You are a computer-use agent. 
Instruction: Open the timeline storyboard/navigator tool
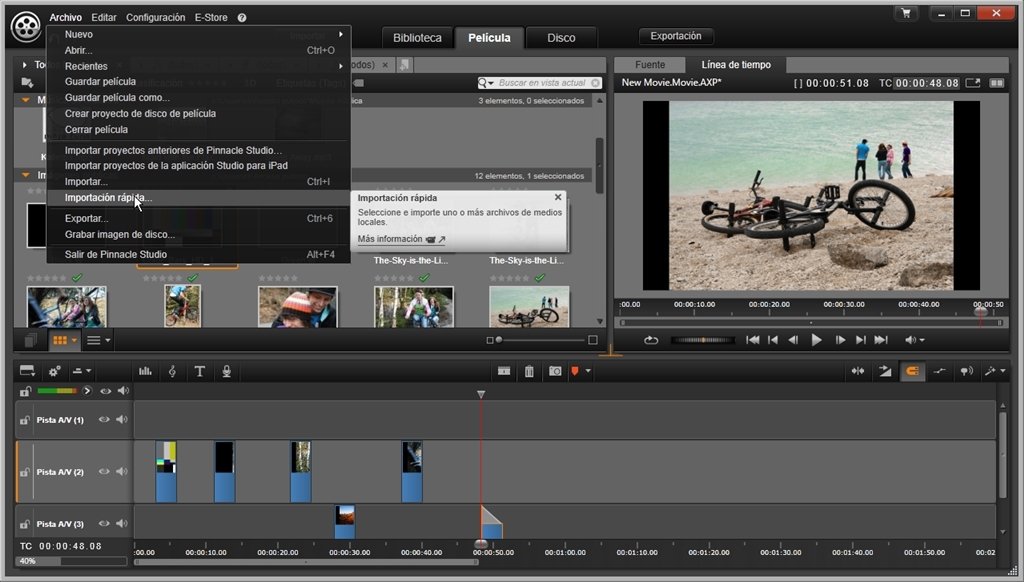point(27,371)
